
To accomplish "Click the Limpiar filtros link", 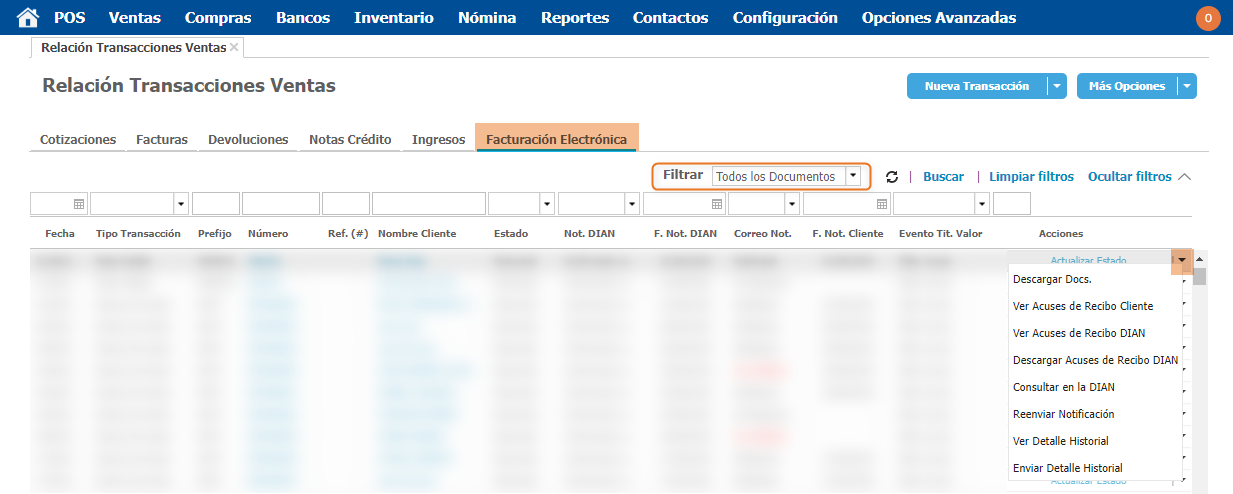I will point(1031,177).
